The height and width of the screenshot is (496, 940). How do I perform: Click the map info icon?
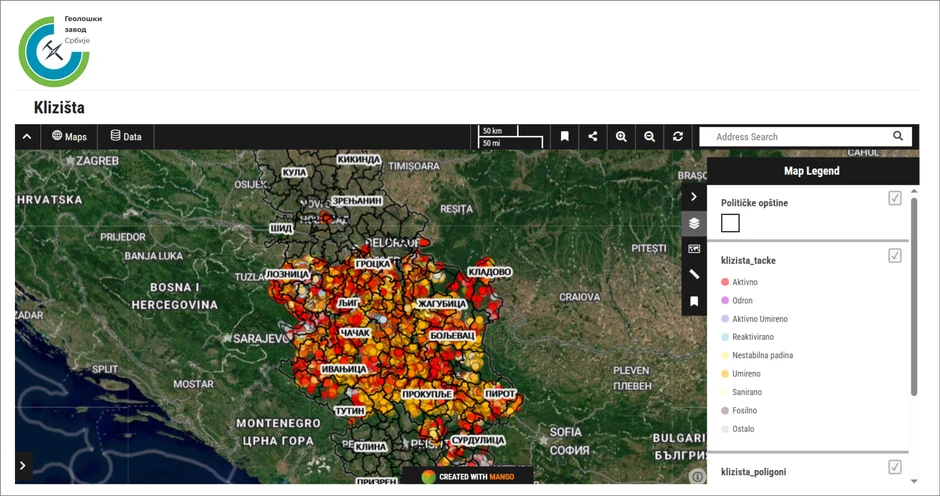[697, 476]
